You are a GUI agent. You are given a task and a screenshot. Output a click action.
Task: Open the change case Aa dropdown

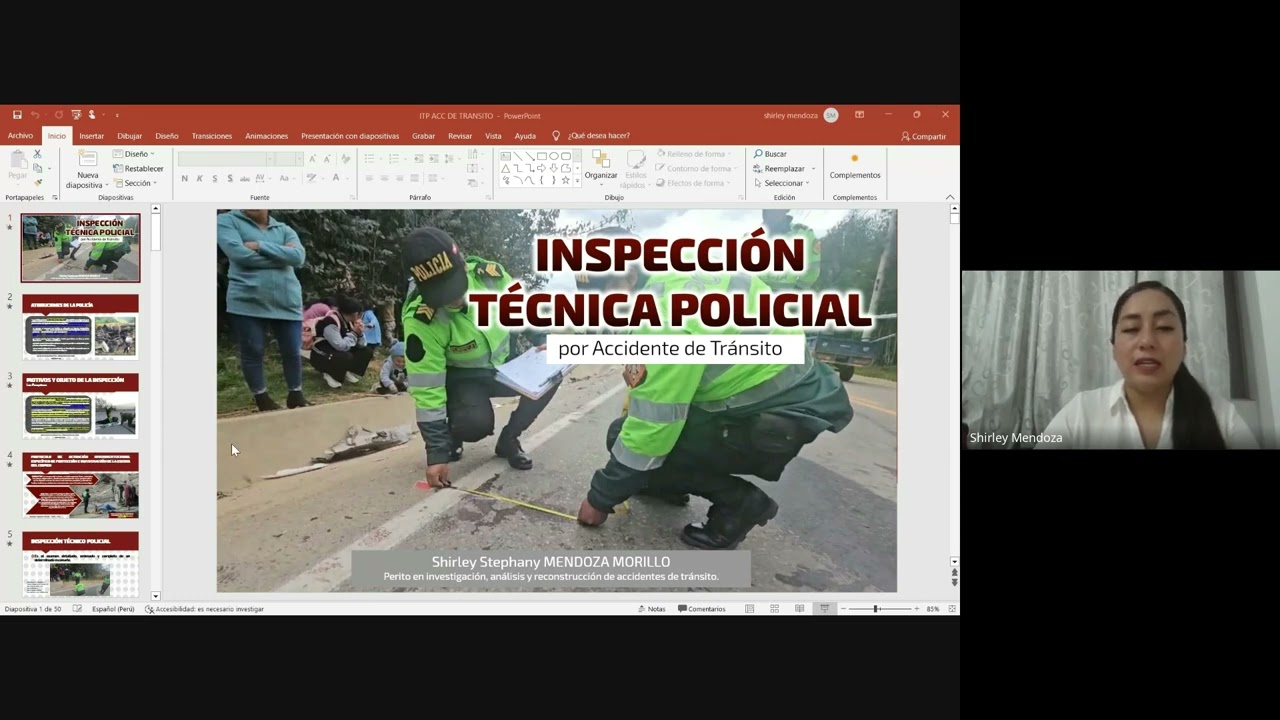(x=286, y=178)
